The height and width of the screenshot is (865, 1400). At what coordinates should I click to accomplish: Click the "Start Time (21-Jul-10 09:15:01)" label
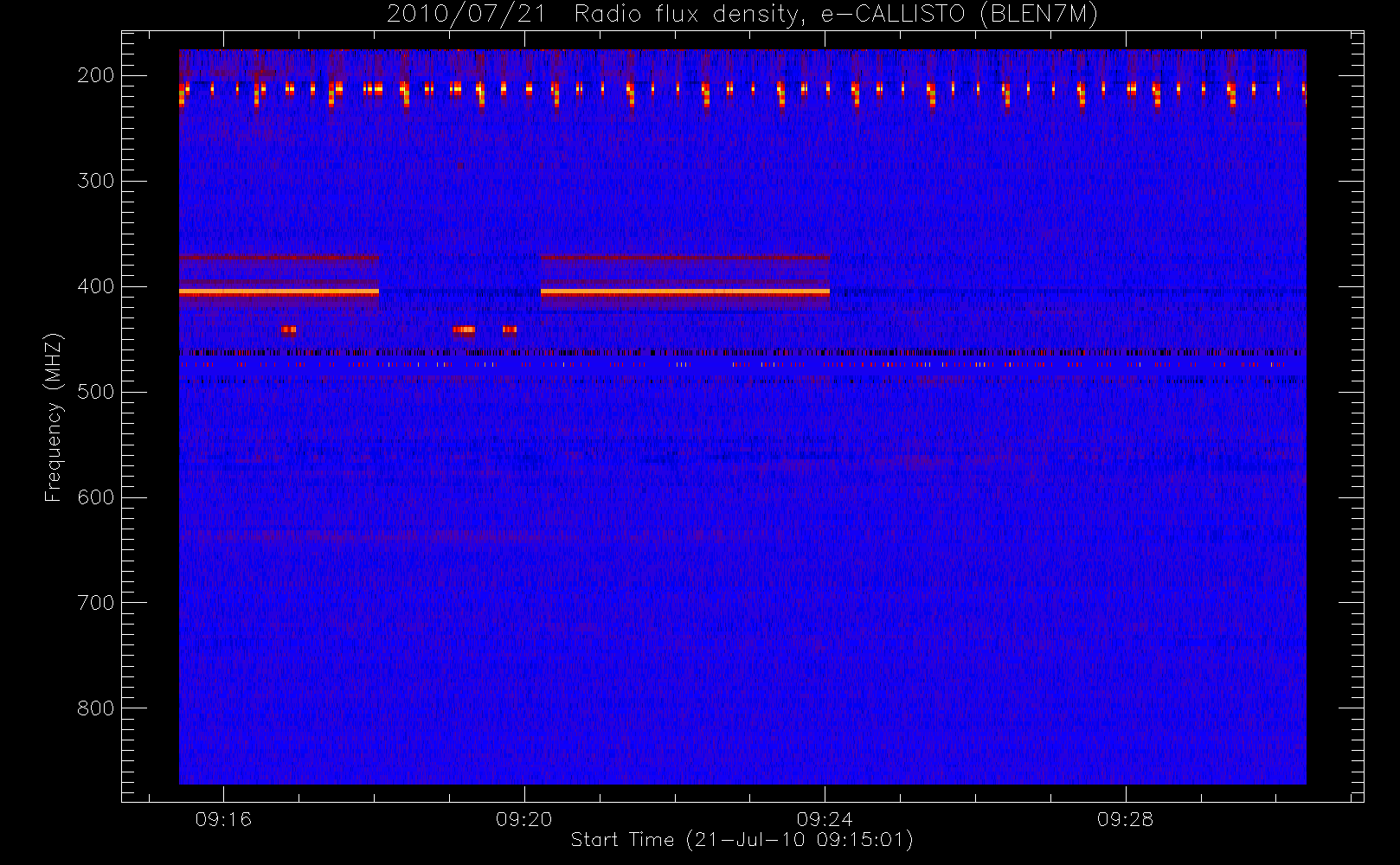click(742, 840)
